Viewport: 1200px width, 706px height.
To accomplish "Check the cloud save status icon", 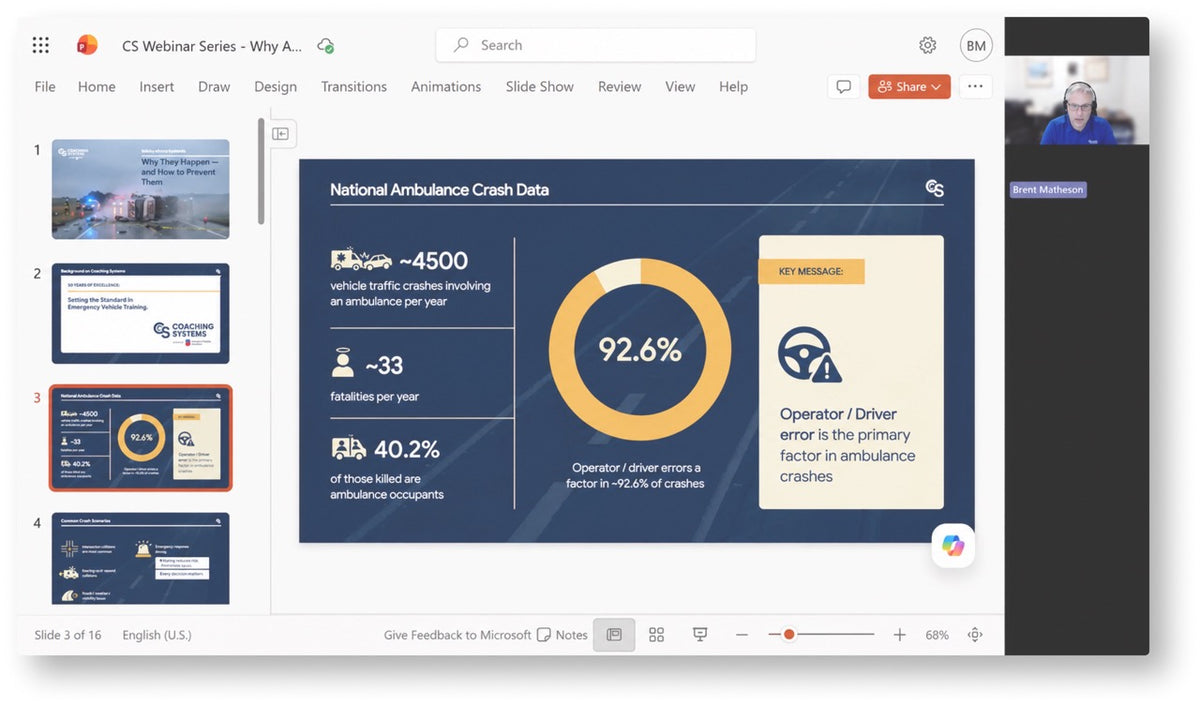I will [x=325, y=45].
